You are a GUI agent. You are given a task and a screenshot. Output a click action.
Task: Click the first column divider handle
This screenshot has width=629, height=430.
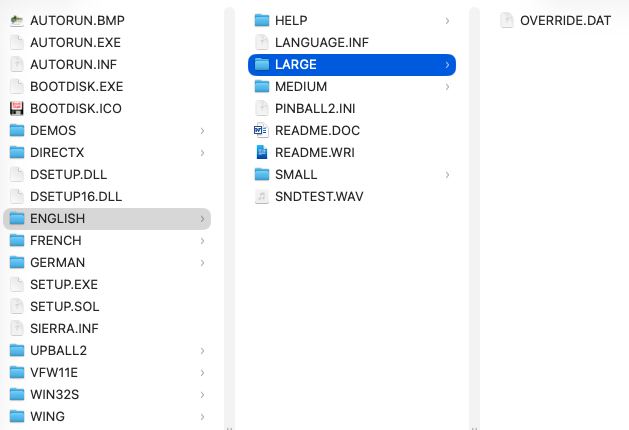point(229,428)
